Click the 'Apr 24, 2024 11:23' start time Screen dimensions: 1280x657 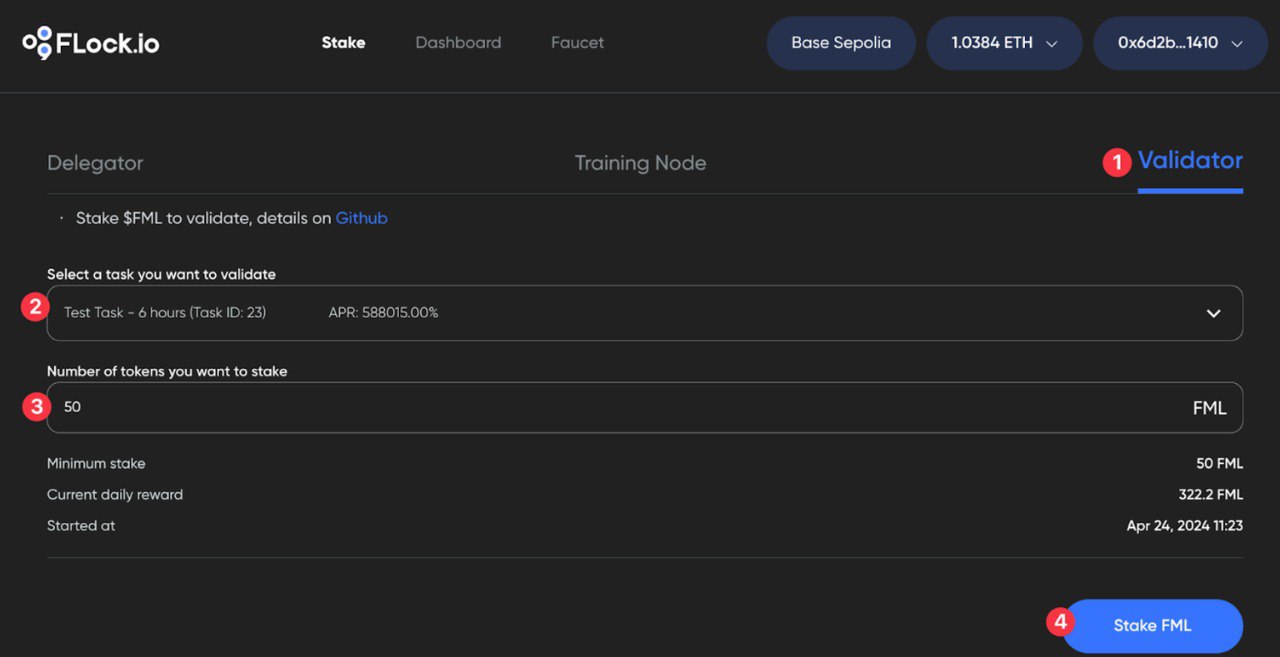1185,526
